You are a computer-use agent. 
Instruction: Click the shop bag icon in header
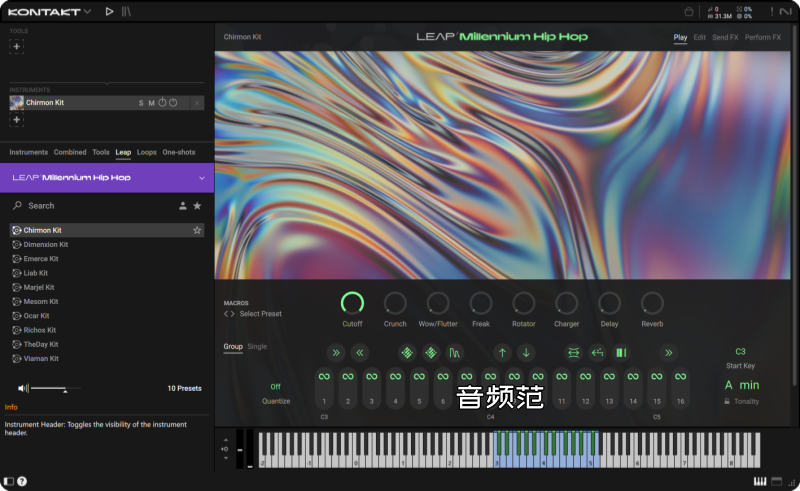tap(690, 12)
